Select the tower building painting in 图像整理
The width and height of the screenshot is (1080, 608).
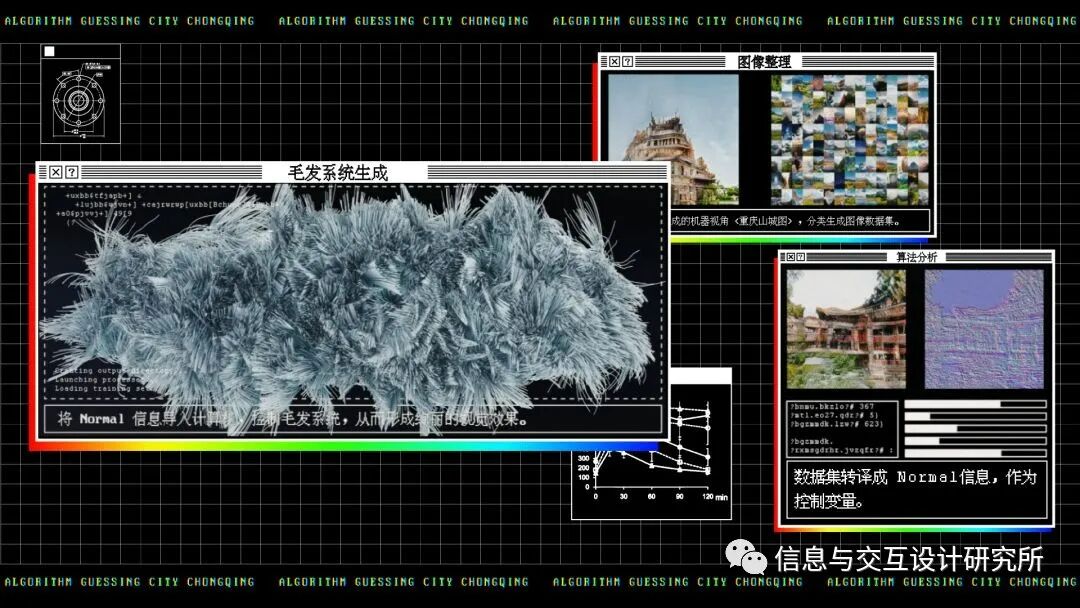click(673, 140)
